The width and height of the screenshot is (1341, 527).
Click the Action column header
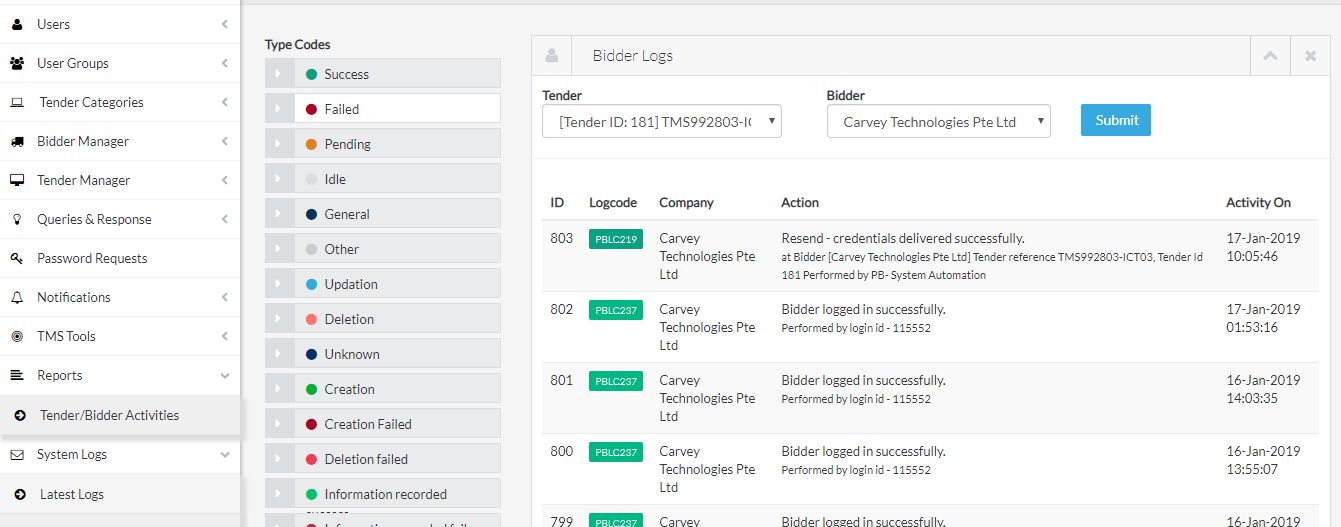click(800, 202)
